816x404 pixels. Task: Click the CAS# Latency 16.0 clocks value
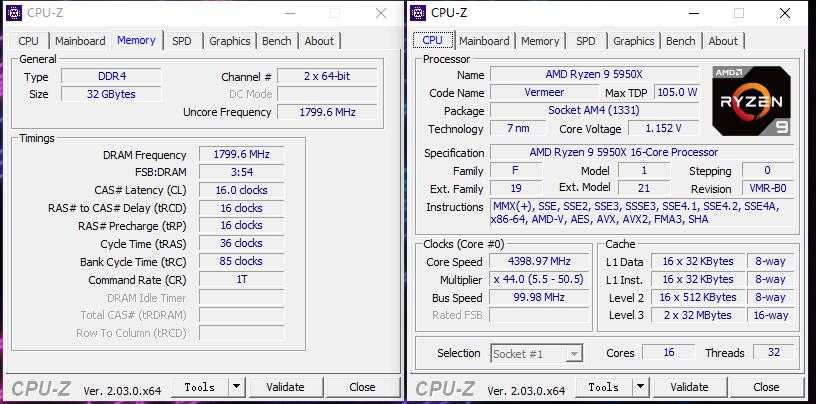point(241,190)
